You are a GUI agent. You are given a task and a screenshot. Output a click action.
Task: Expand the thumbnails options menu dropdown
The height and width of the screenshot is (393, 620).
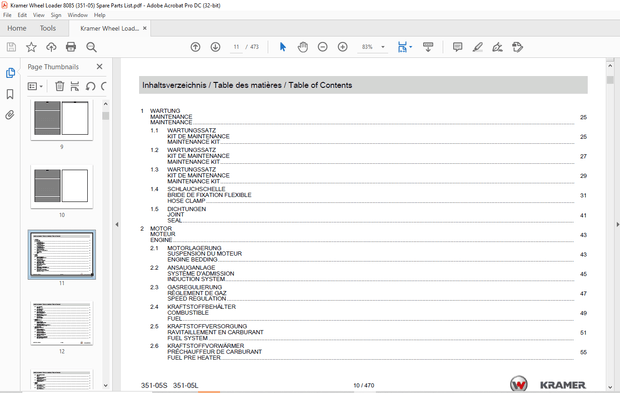(35, 86)
